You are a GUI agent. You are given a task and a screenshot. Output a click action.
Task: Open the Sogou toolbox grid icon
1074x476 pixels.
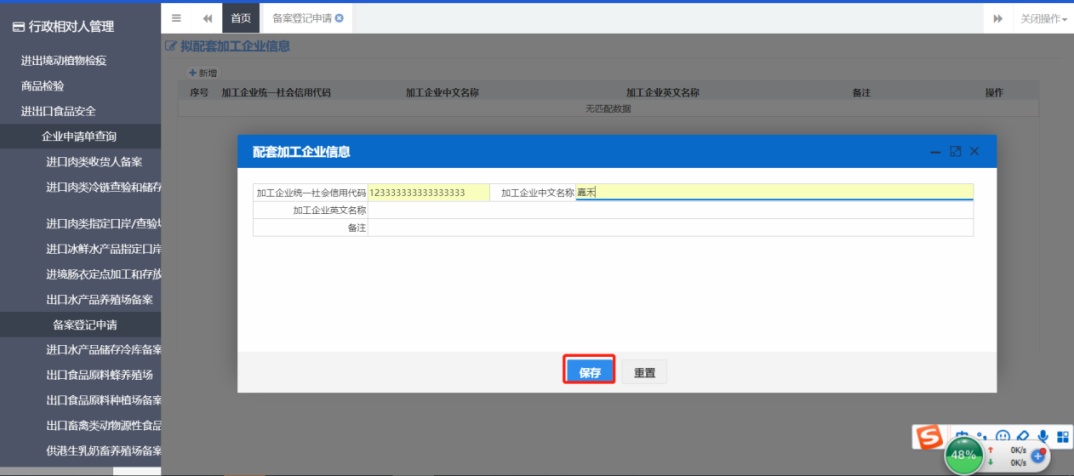(x=1063, y=437)
